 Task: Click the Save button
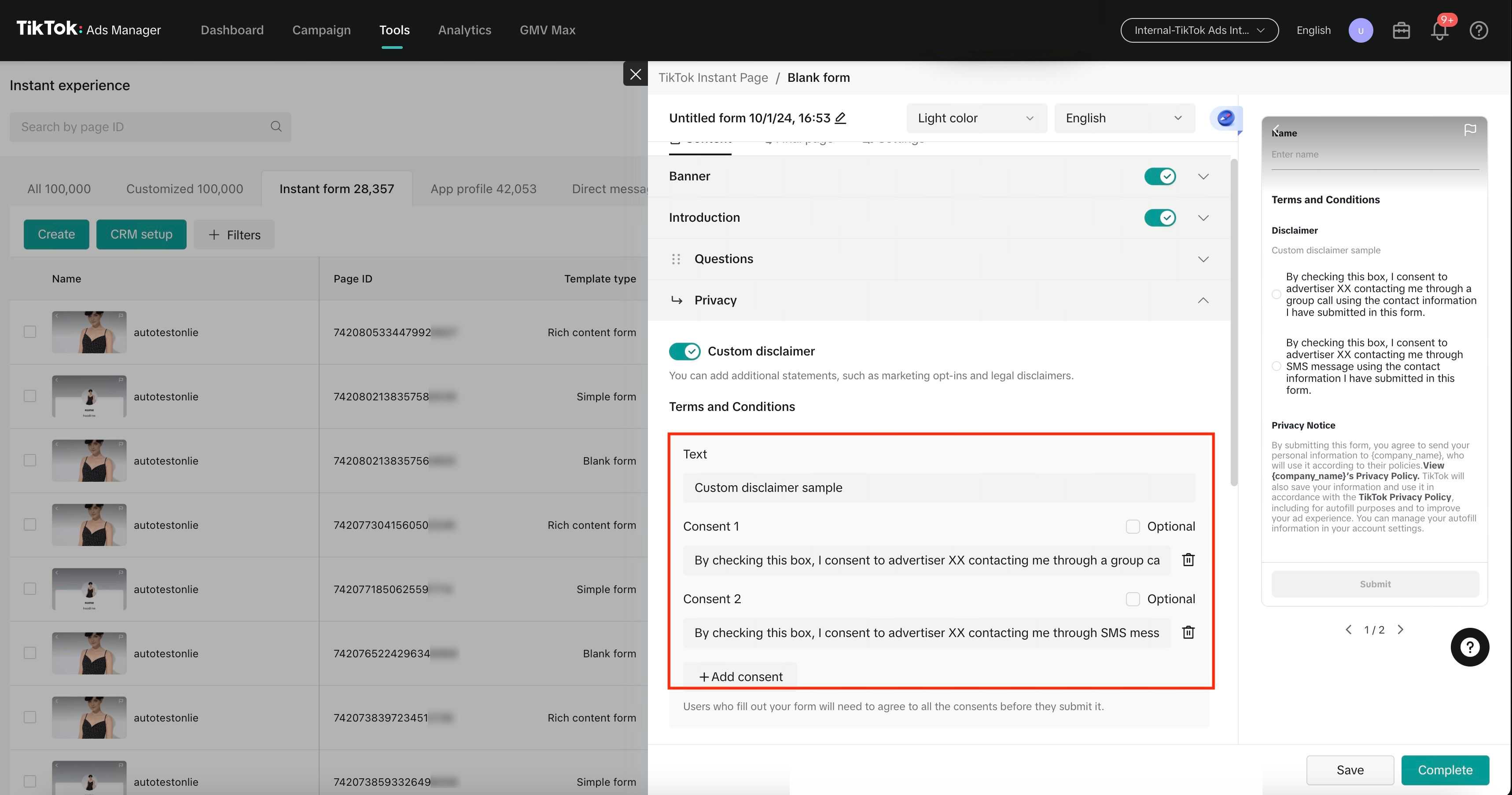pos(1350,770)
